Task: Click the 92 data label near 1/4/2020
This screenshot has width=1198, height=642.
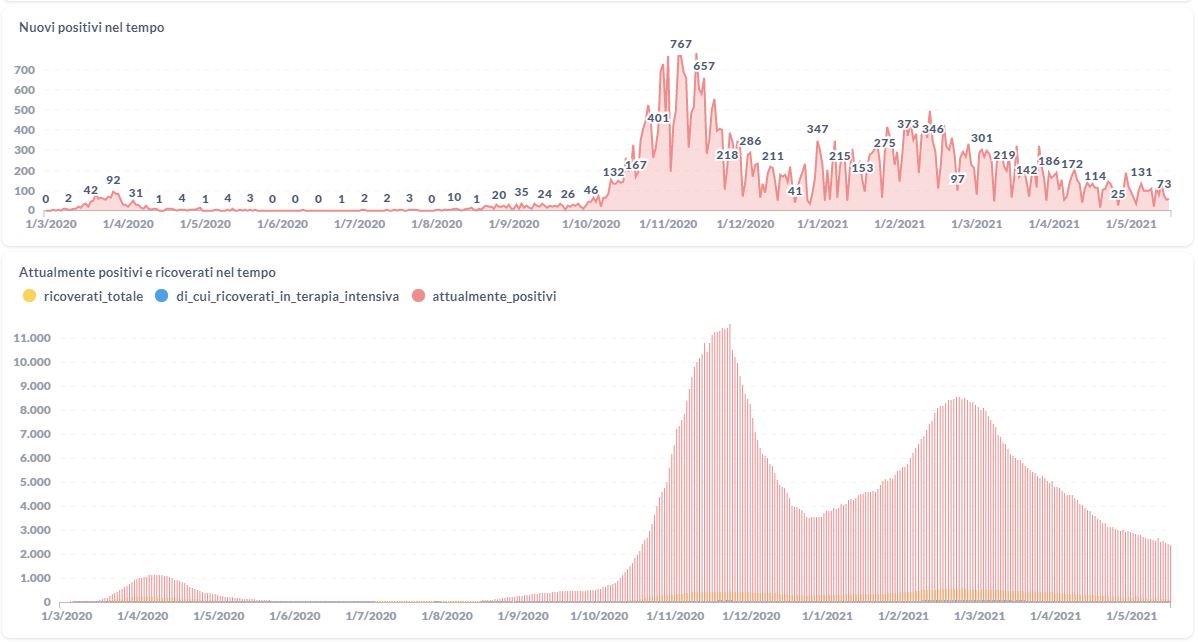Action: point(113,181)
